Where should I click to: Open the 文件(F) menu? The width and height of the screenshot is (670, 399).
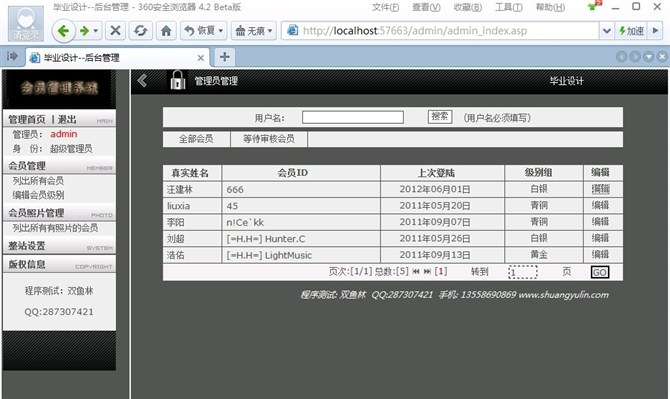point(385,7)
